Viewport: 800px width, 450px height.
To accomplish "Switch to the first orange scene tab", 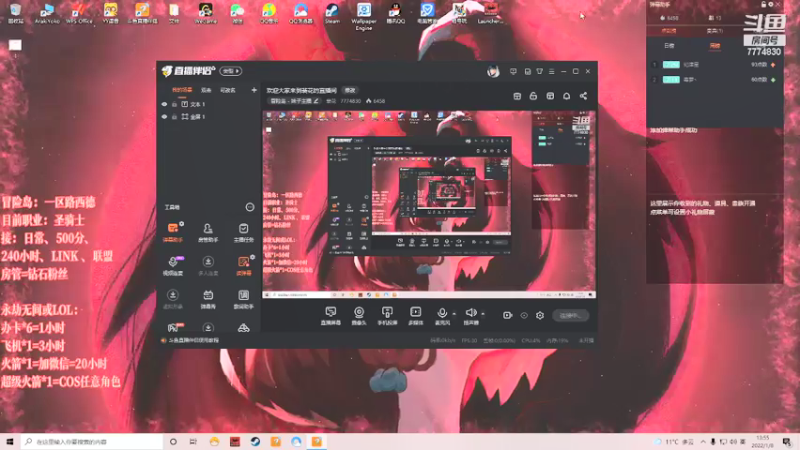I will click(x=182, y=90).
